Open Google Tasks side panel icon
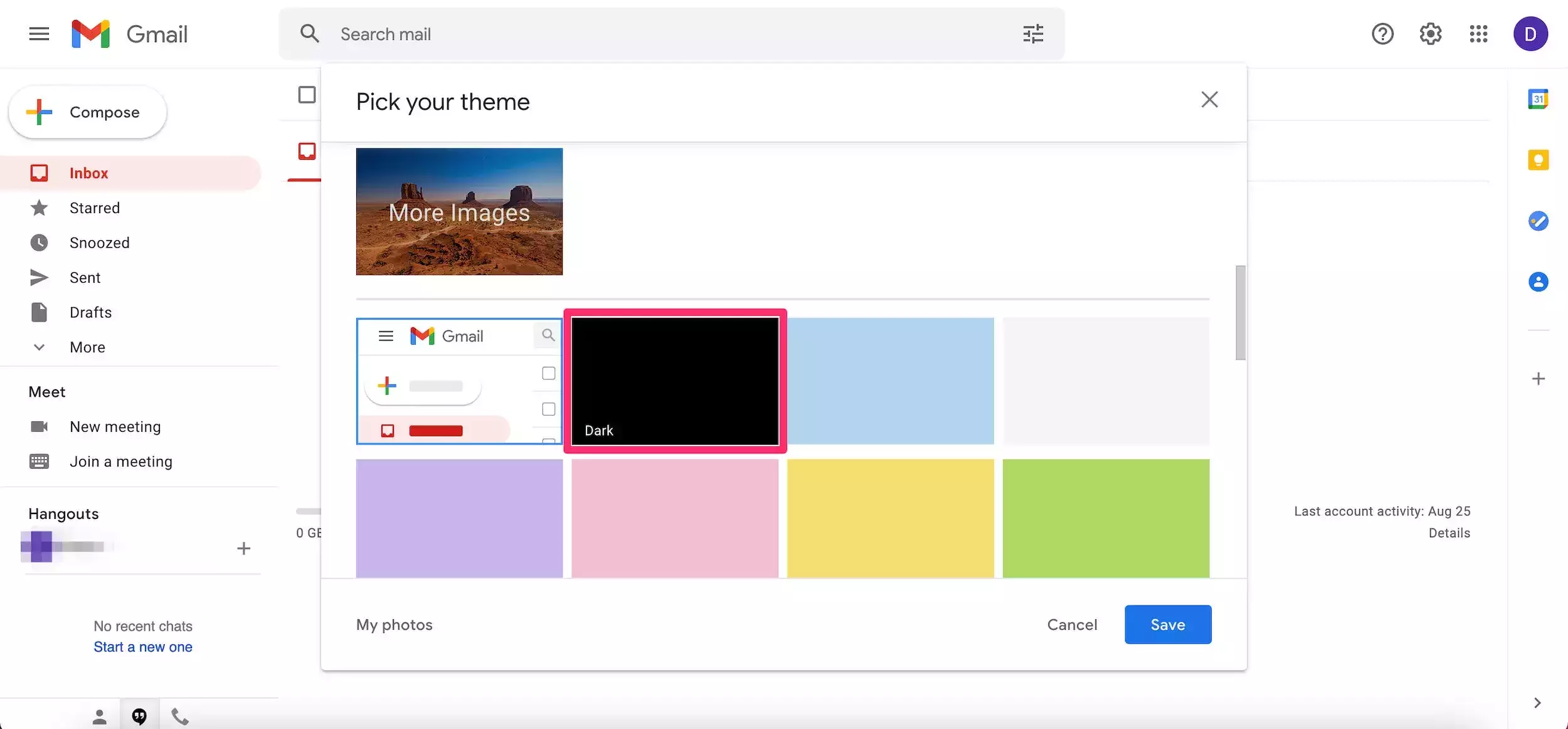This screenshot has width=1568, height=729. coord(1537,221)
